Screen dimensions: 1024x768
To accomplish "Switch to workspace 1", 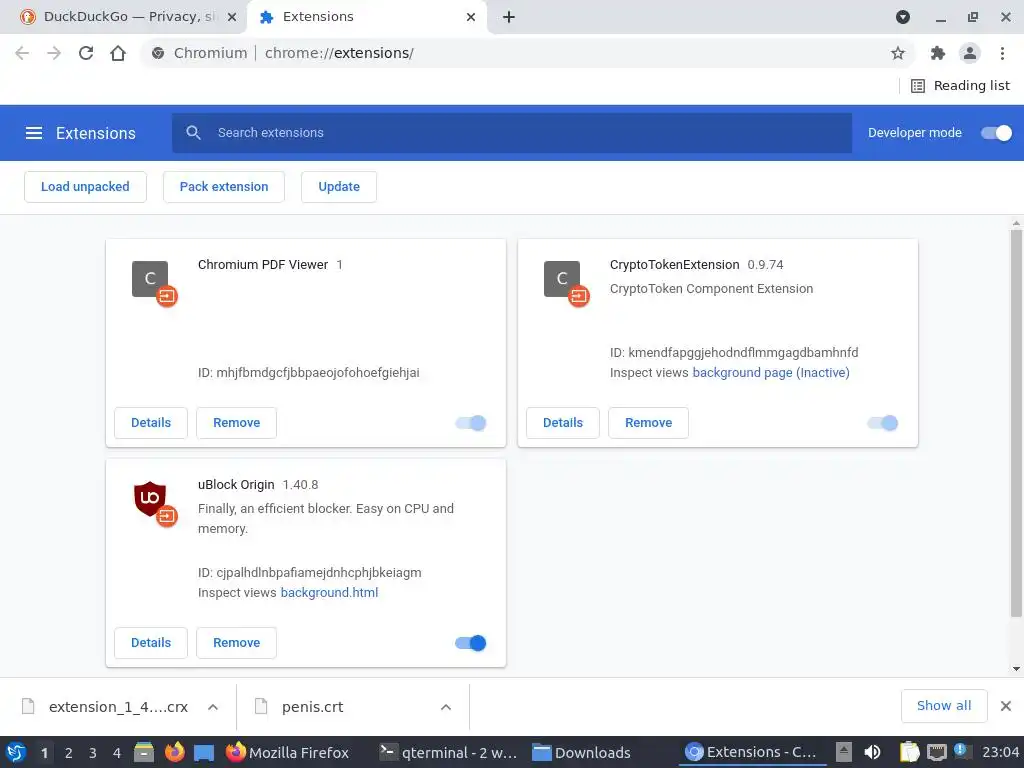I will pyautogui.click(x=44, y=753).
